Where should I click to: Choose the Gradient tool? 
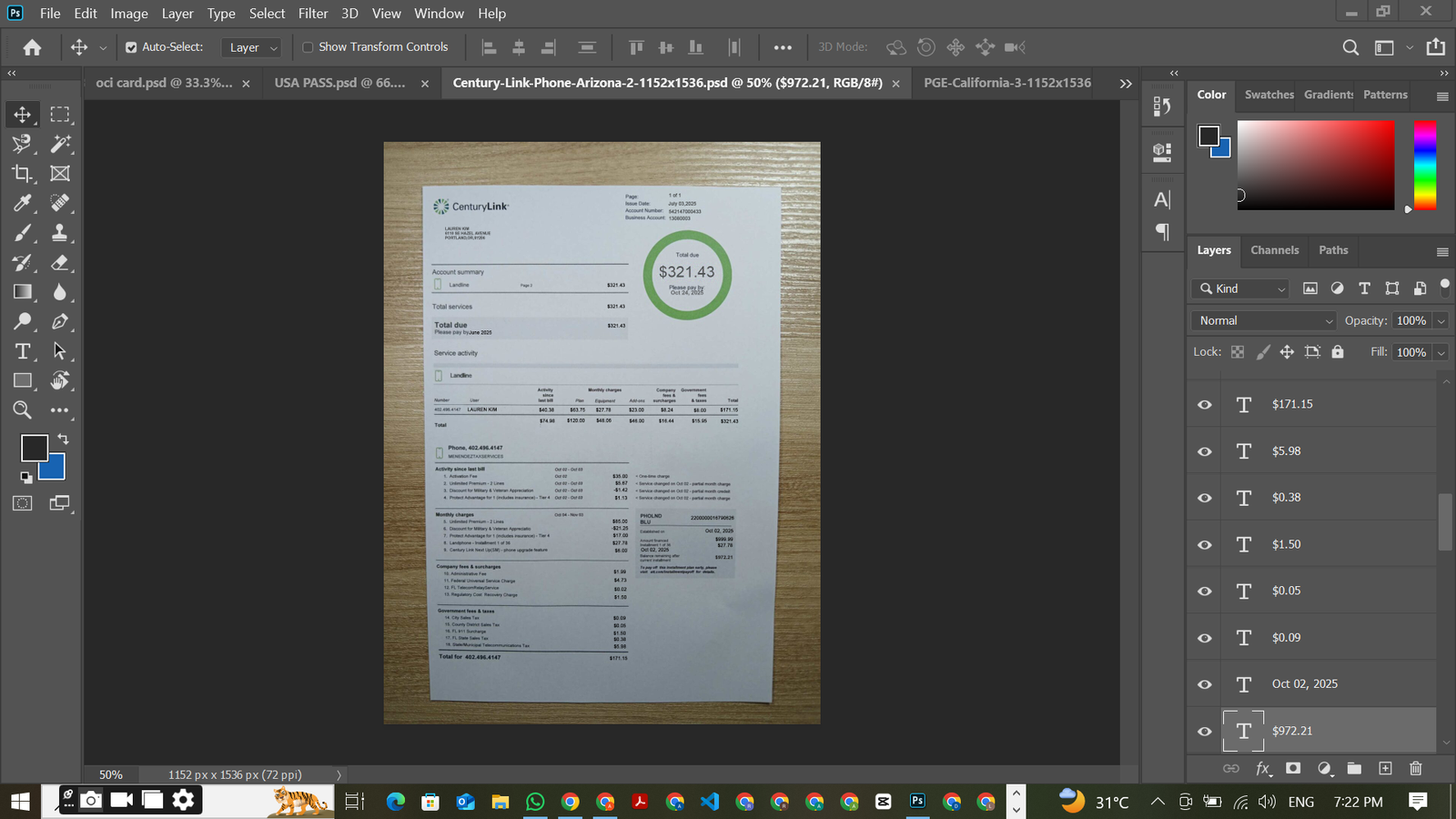pos(23,292)
